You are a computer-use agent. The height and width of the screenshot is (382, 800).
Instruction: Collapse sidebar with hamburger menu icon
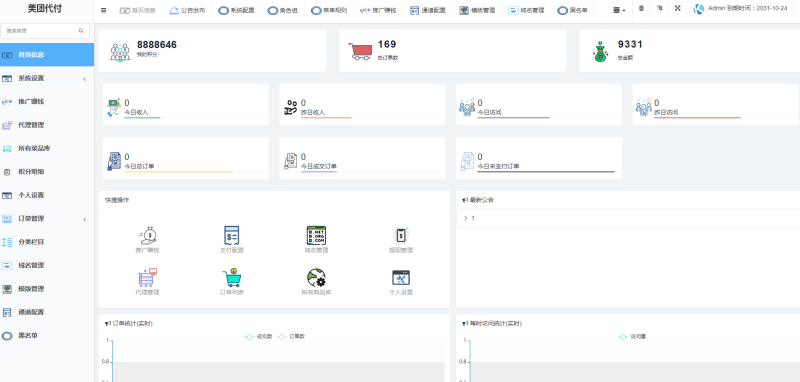[x=104, y=10]
